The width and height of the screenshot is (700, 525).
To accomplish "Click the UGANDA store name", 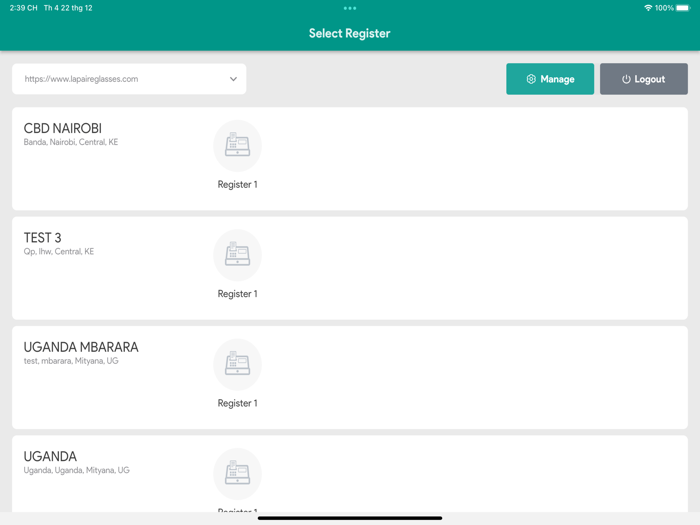I will pyautogui.click(x=50, y=457).
